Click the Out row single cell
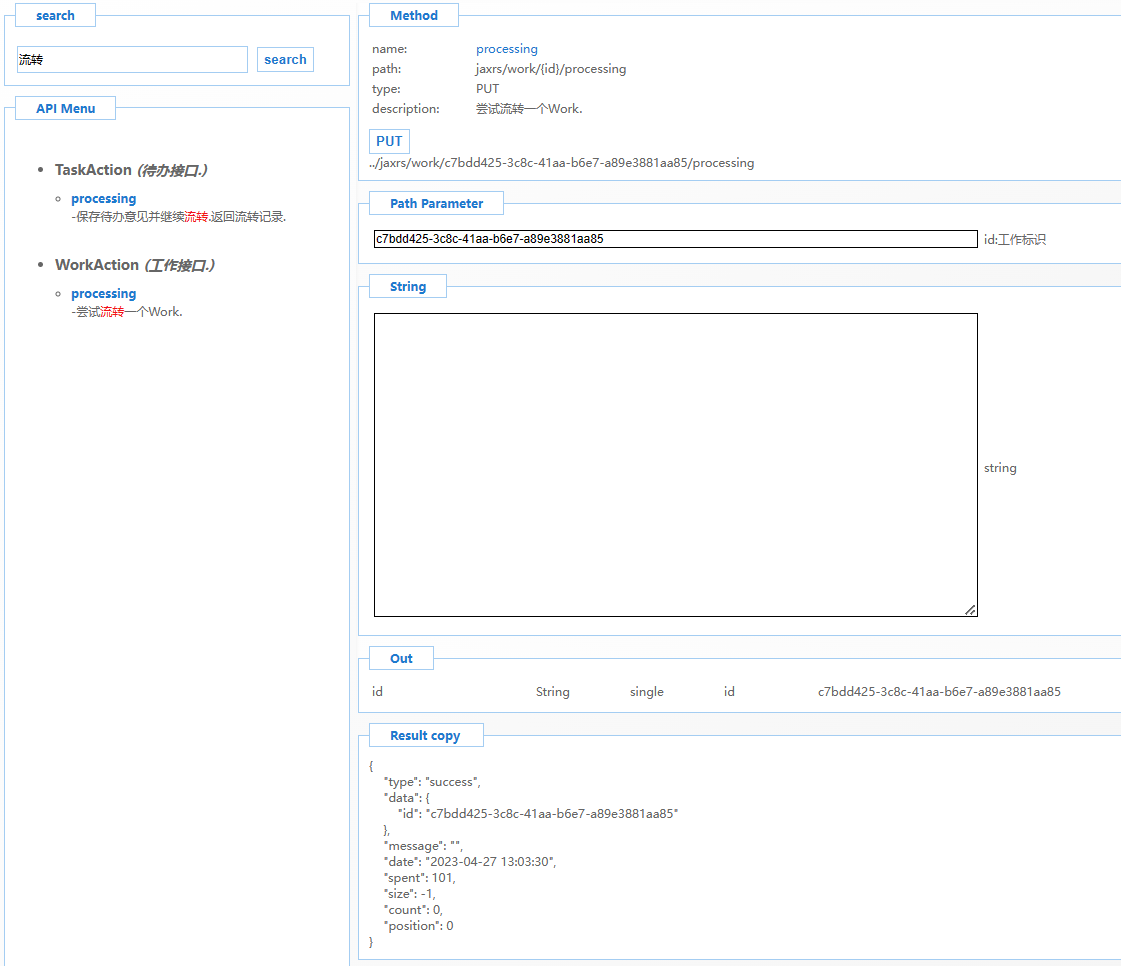This screenshot has width=1121, height=966. 646,691
